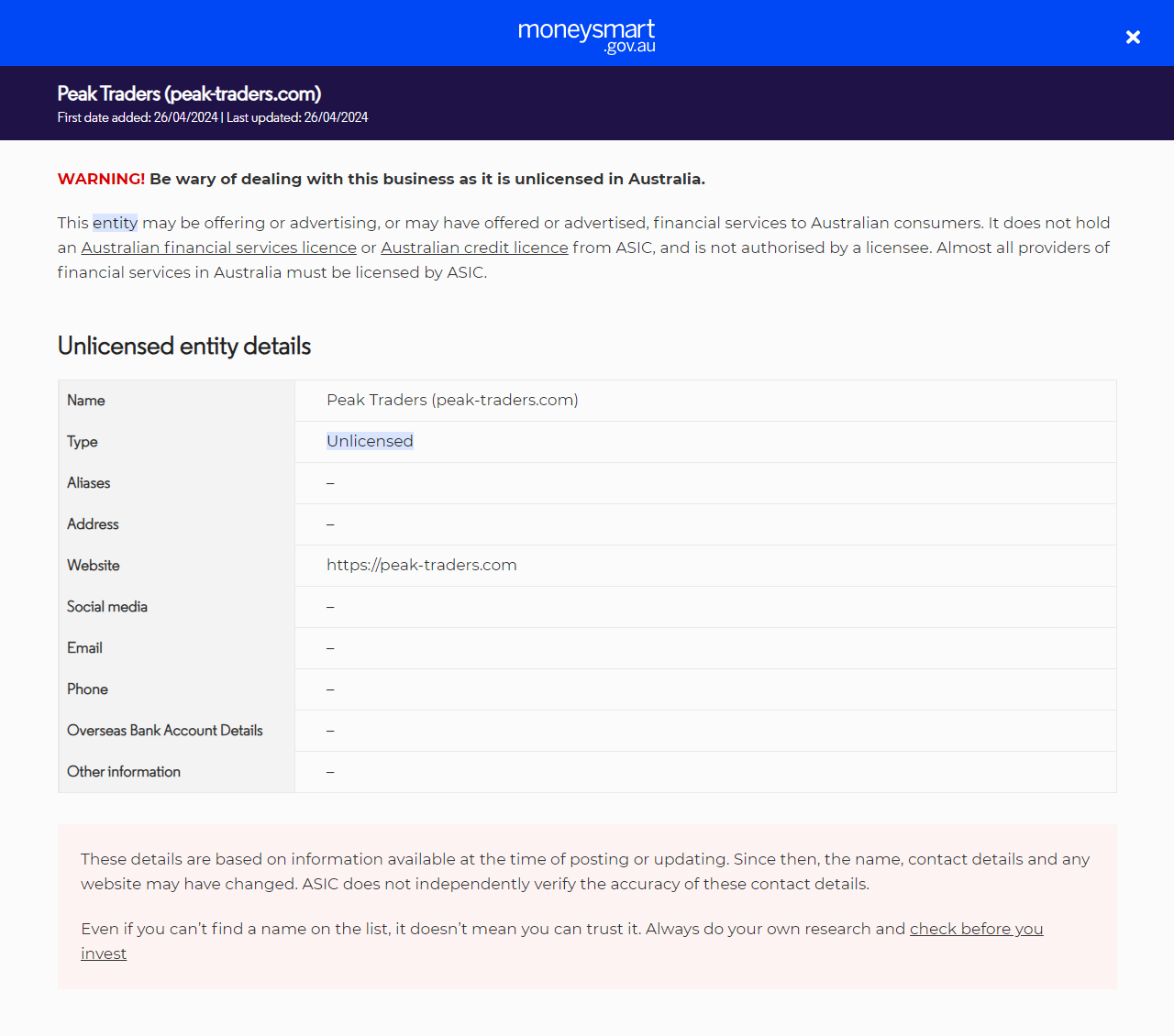Image resolution: width=1174 pixels, height=1036 pixels.
Task: Open the Australian credit licence link
Action: tap(474, 248)
